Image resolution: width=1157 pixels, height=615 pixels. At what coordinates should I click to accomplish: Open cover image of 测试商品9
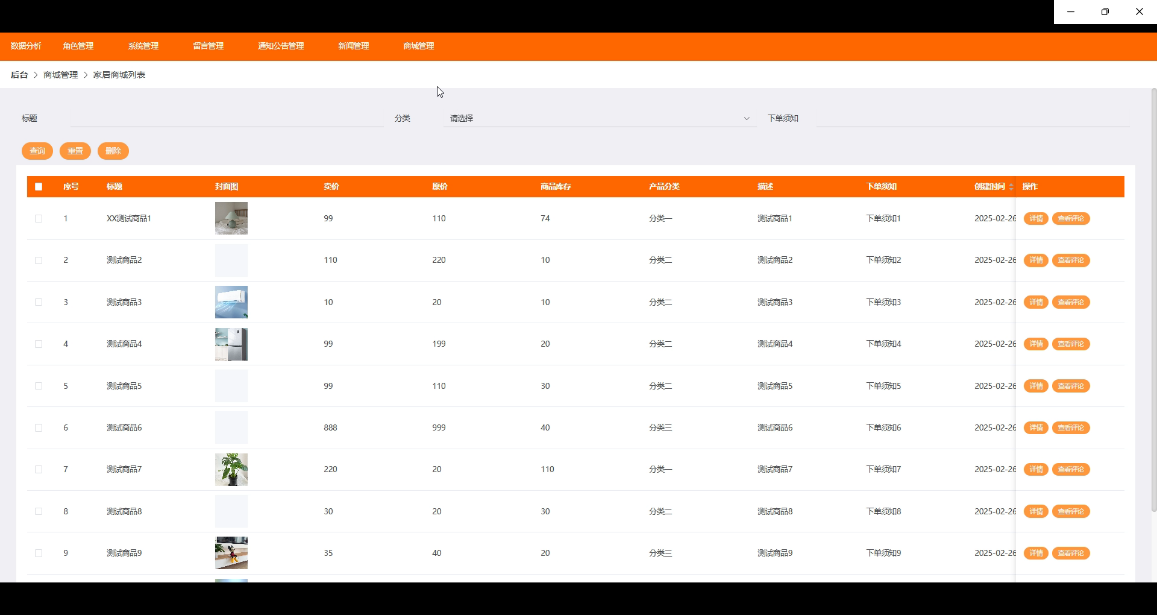231,553
